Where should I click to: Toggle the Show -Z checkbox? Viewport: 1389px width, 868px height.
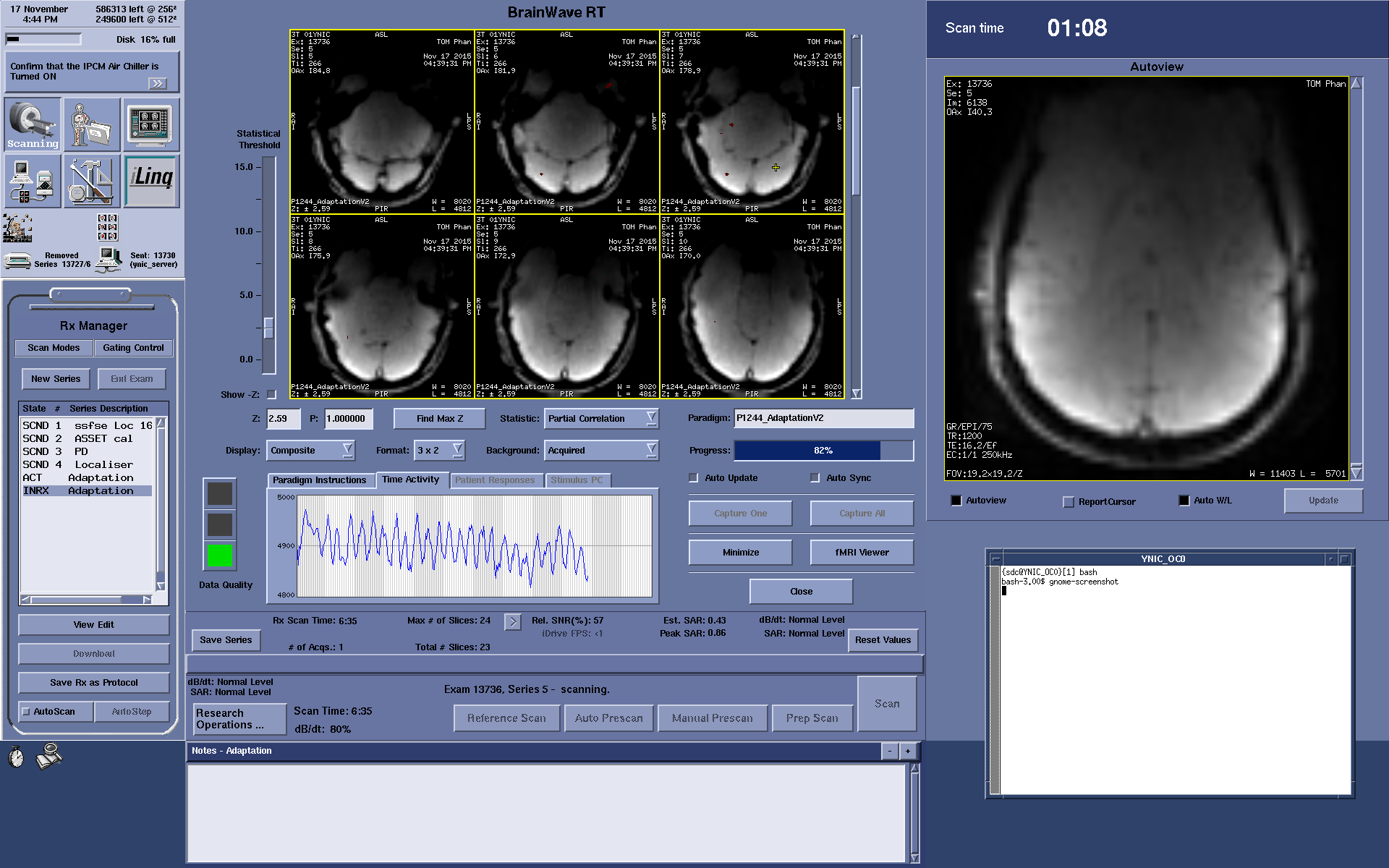[271, 394]
